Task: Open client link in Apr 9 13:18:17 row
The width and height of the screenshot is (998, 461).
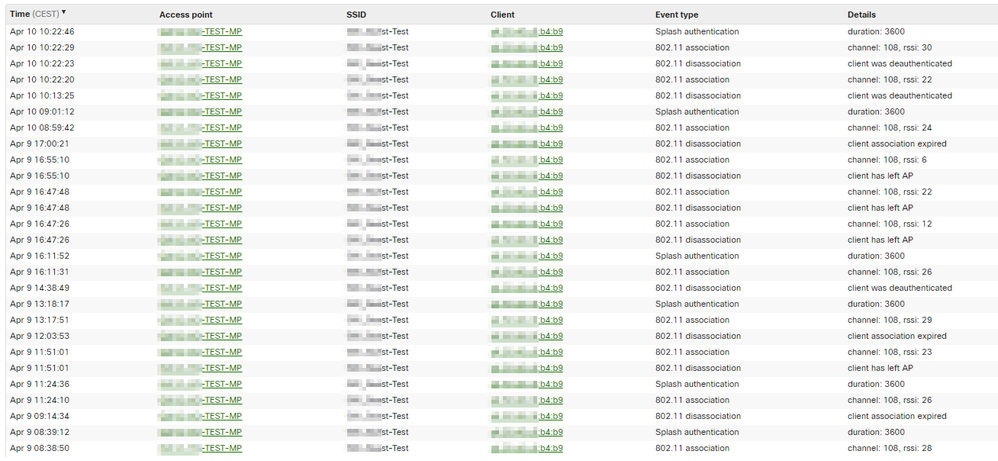Action: click(x=527, y=304)
